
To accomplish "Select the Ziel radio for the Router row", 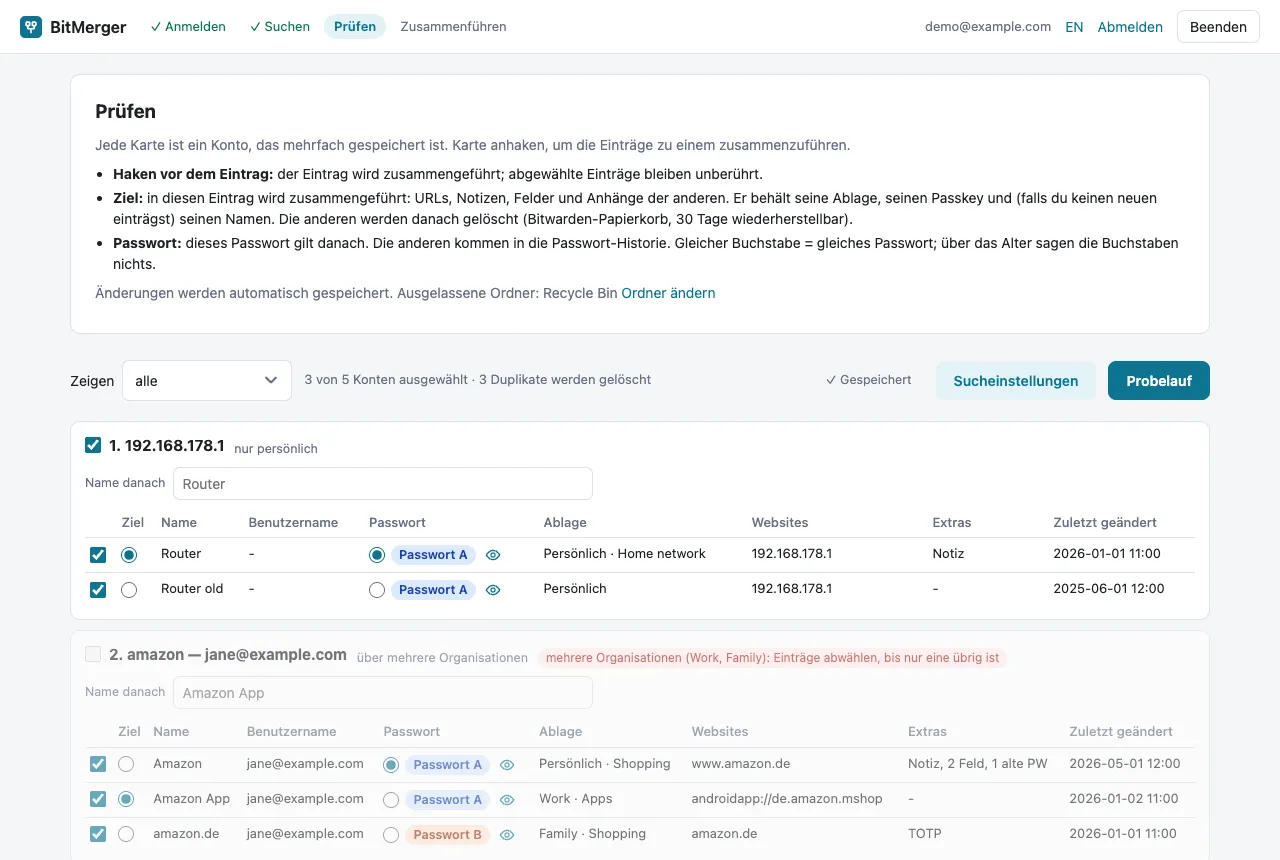I will point(129,555).
